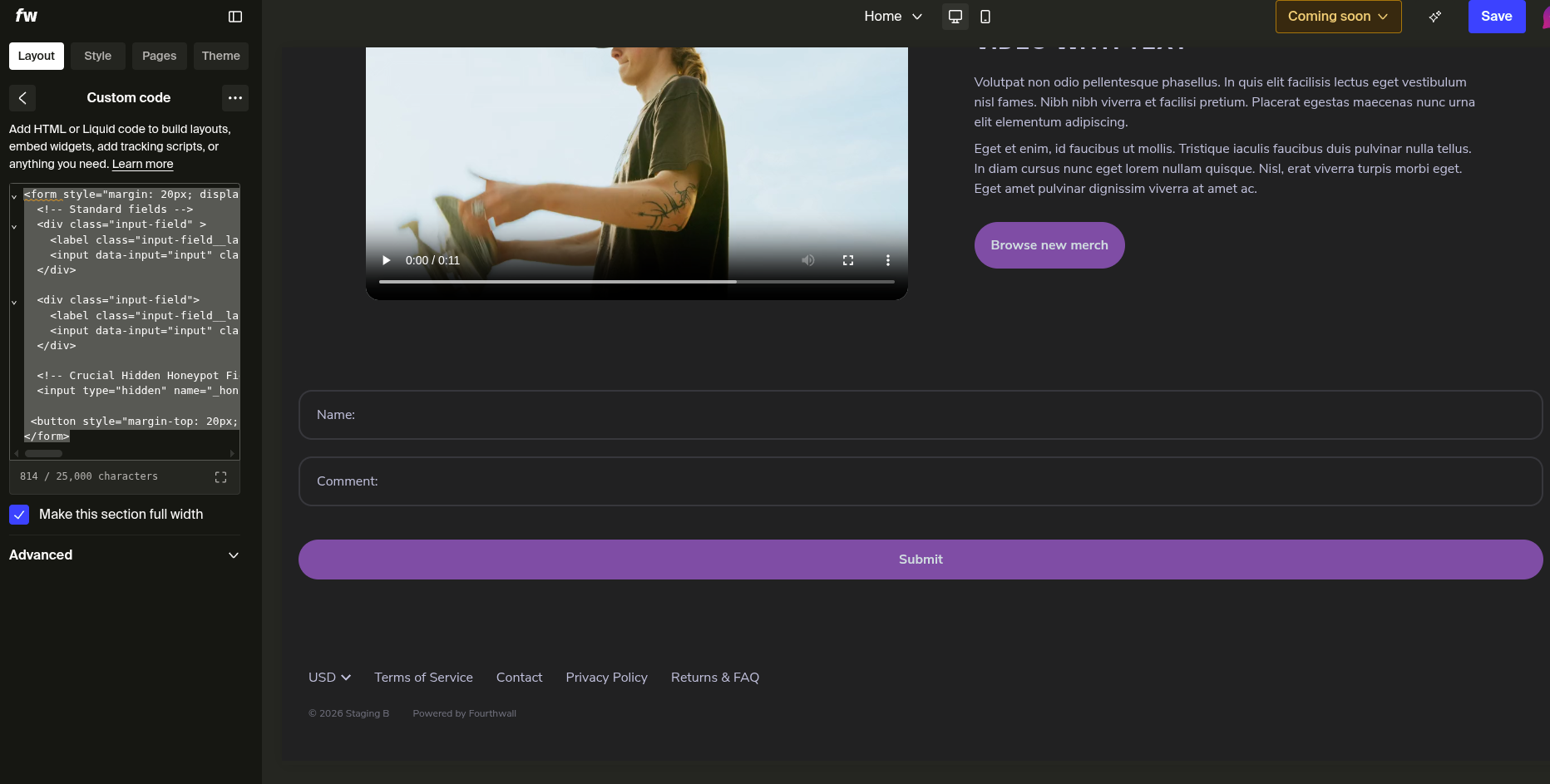Click the hidden input type code line
1550x784 pixels.
[x=137, y=391]
